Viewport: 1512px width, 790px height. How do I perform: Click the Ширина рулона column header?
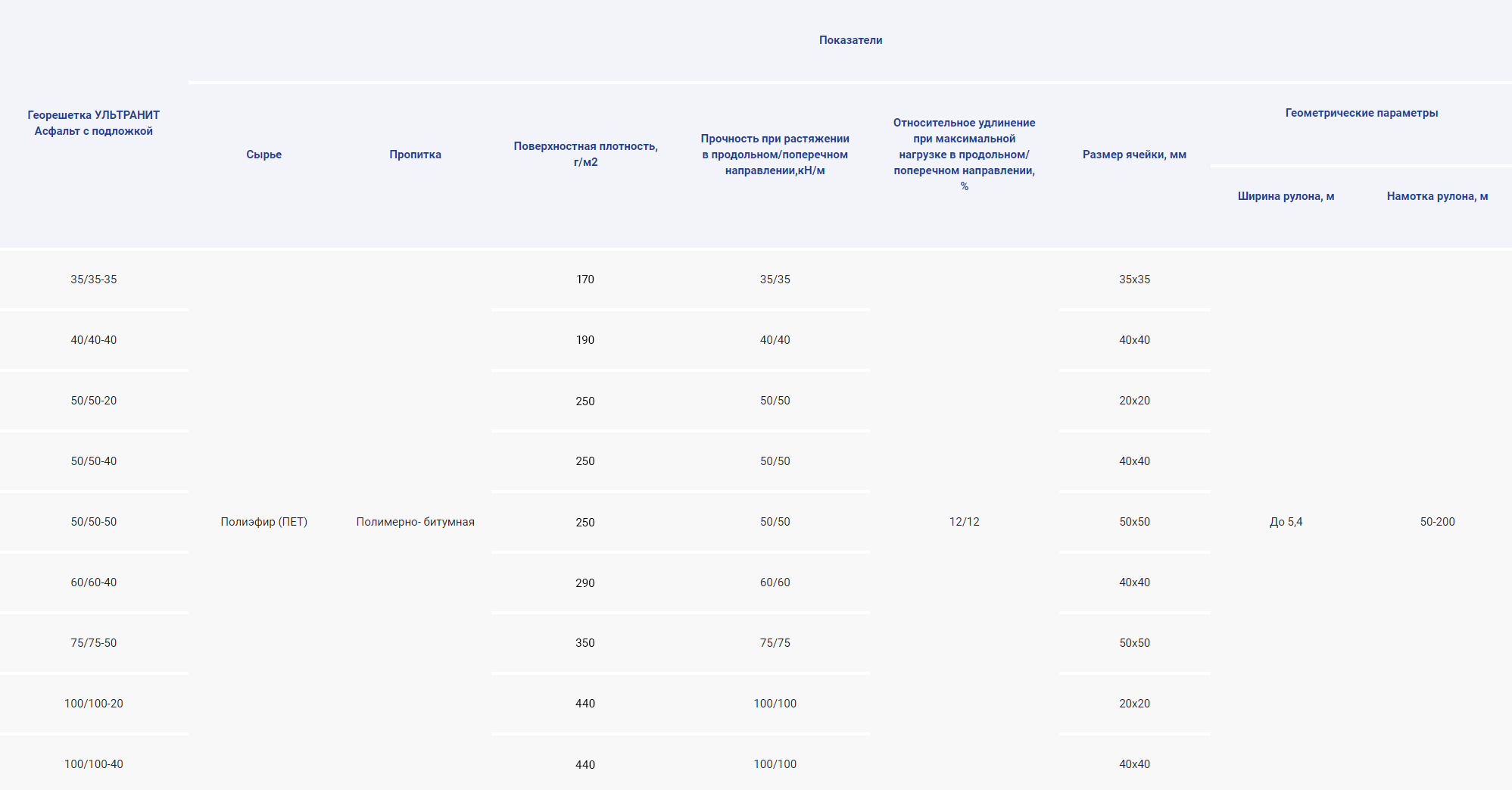tap(1286, 196)
